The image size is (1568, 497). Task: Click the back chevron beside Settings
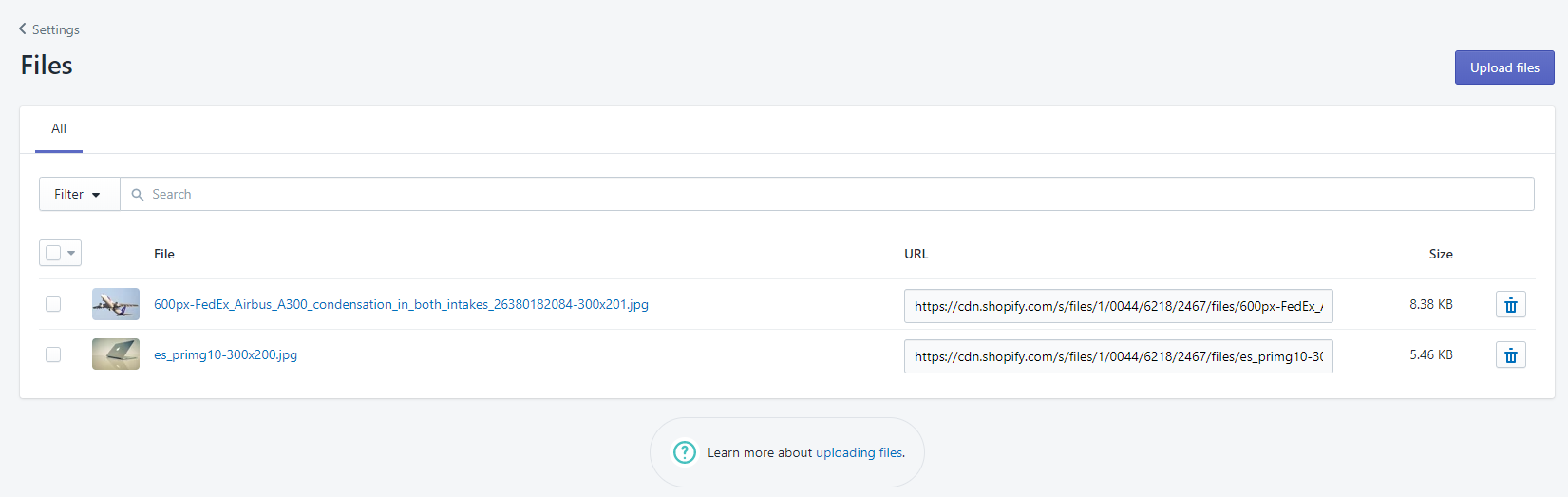23,29
